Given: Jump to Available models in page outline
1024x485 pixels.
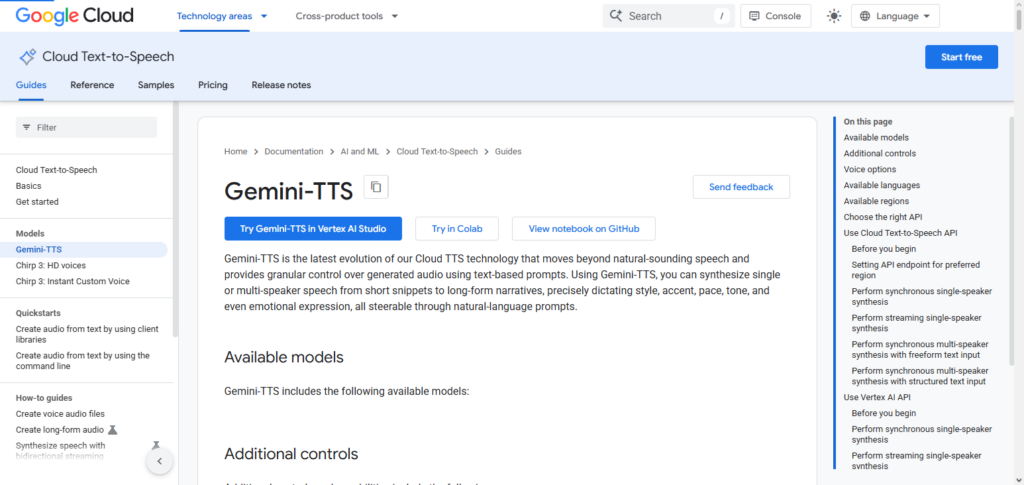Looking at the screenshot, I should click(876, 138).
